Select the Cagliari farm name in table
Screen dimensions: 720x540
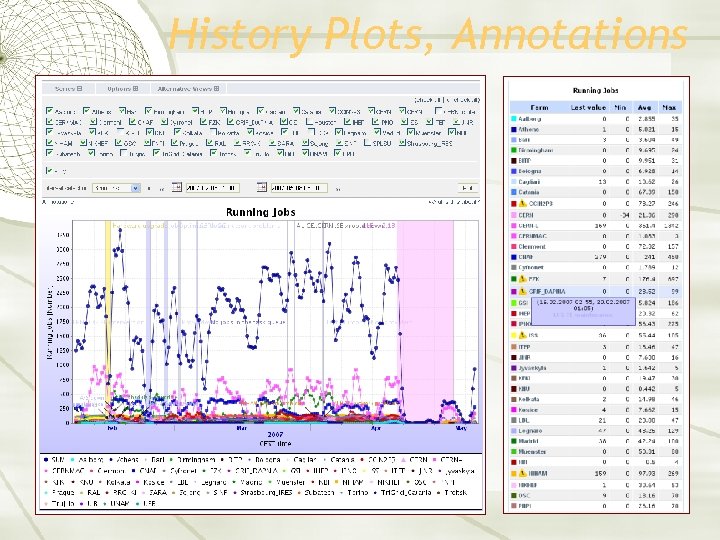[529, 182]
